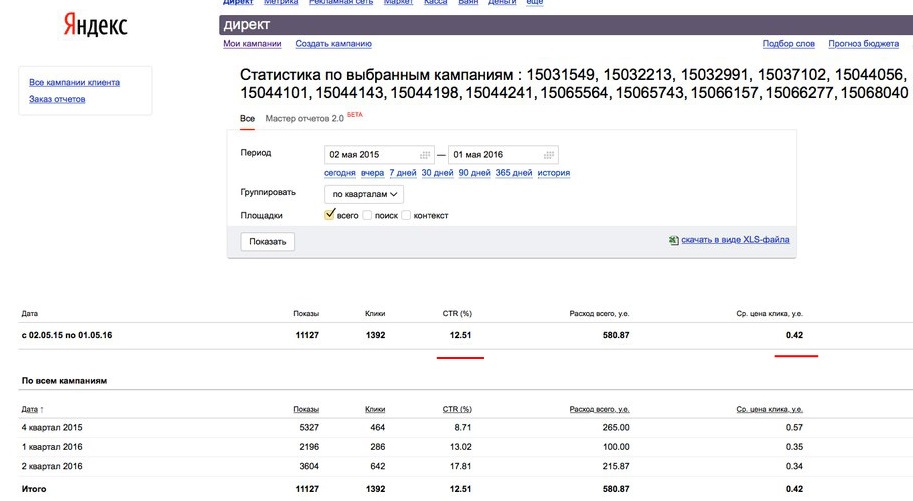Select the 'сегодня' period shortcut
This screenshot has height=501, width=913.
click(x=339, y=173)
